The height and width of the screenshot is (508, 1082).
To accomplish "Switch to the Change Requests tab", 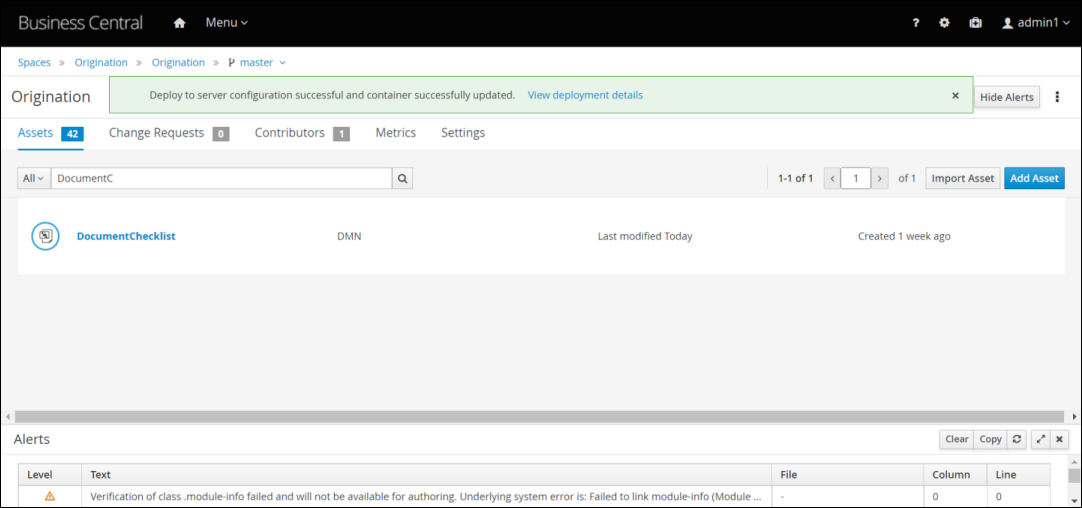I will 169,133.
